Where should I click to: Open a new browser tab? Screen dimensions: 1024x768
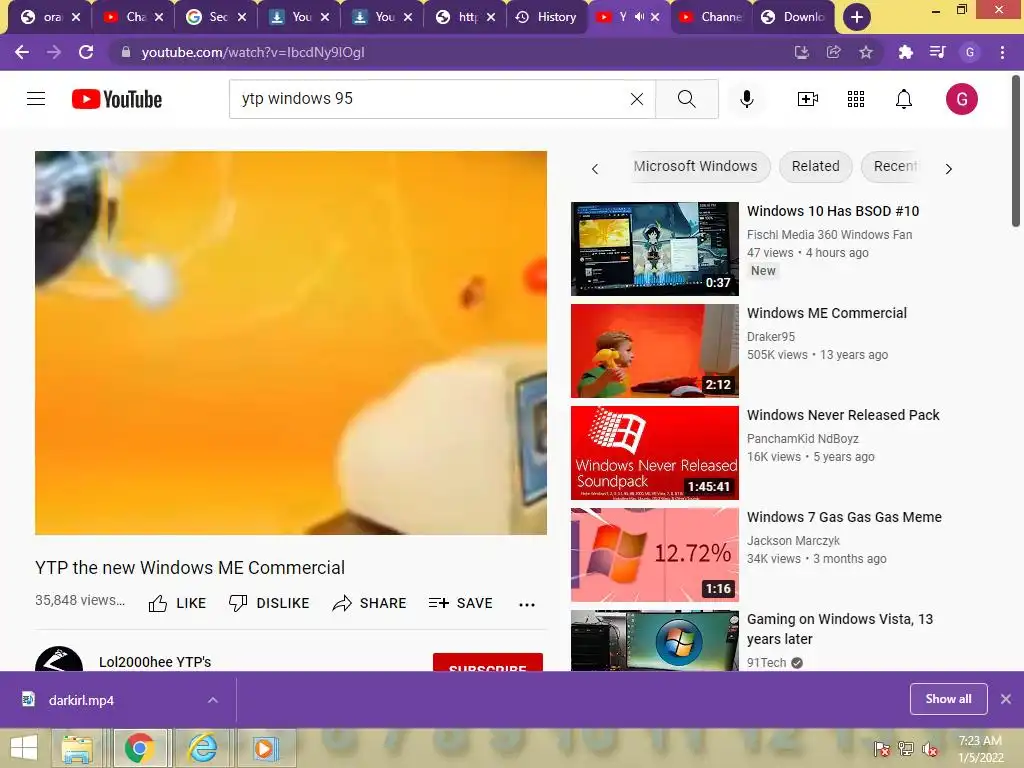[857, 17]
